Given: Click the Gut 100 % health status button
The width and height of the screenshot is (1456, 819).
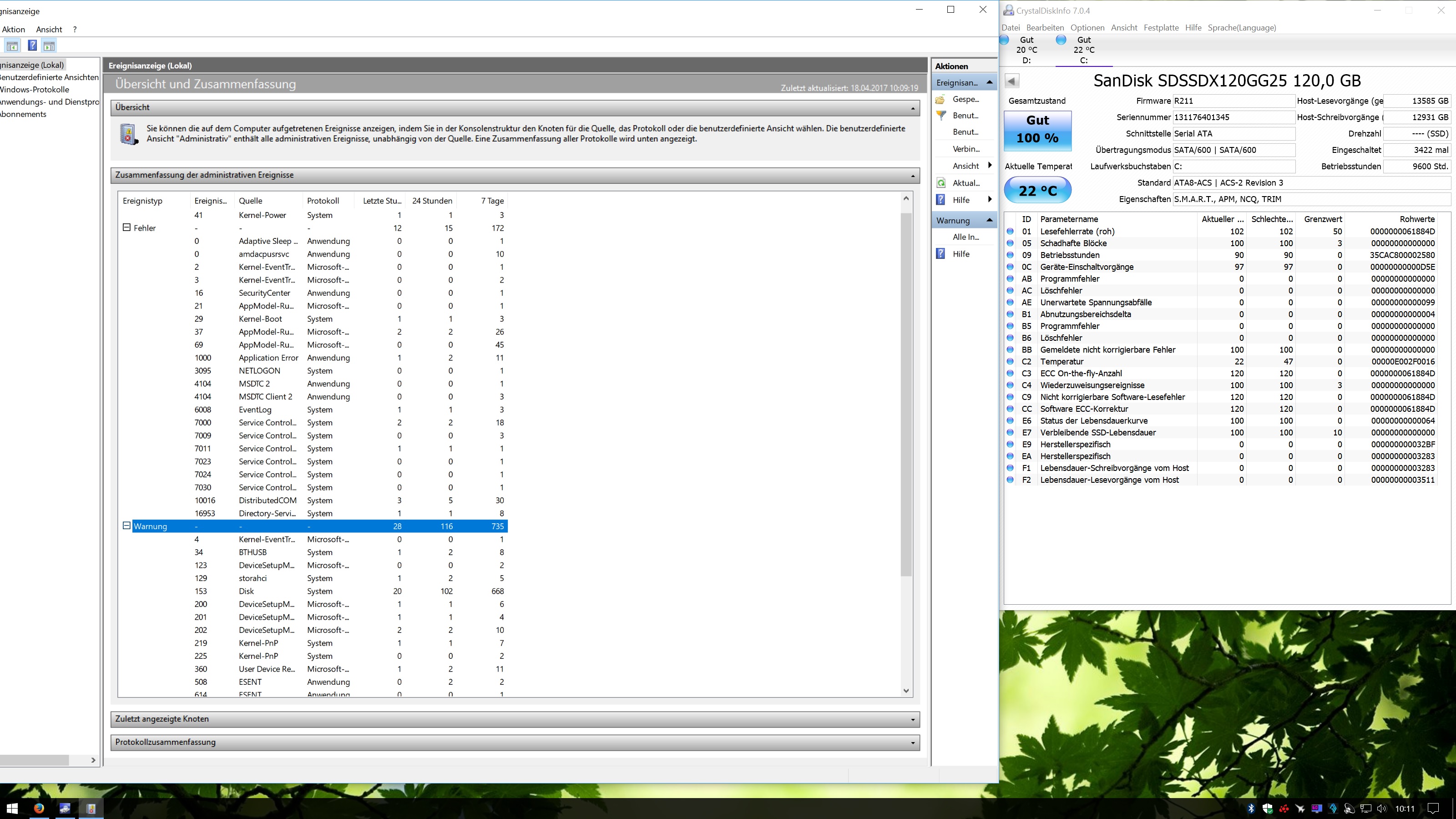Looking at the screenshot, I should 1037,130.
